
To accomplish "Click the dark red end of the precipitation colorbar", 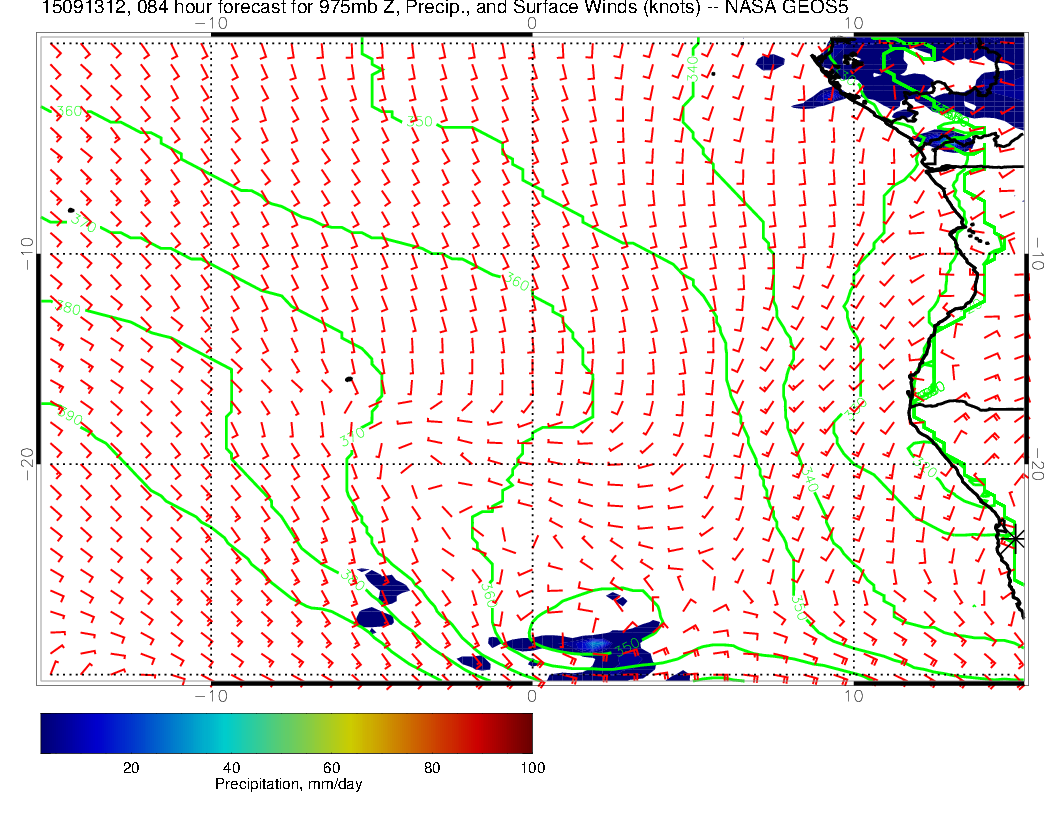I will pos(526,732).
